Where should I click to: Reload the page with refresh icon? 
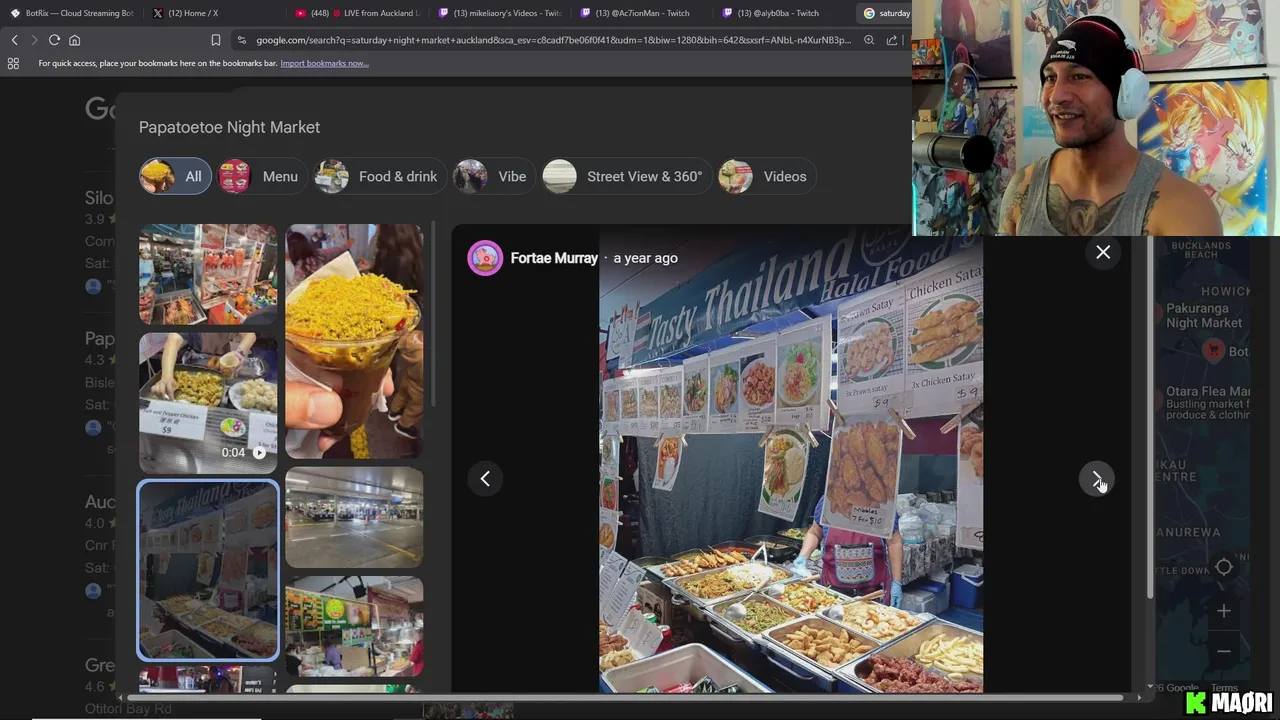click(x=54, y=40)
